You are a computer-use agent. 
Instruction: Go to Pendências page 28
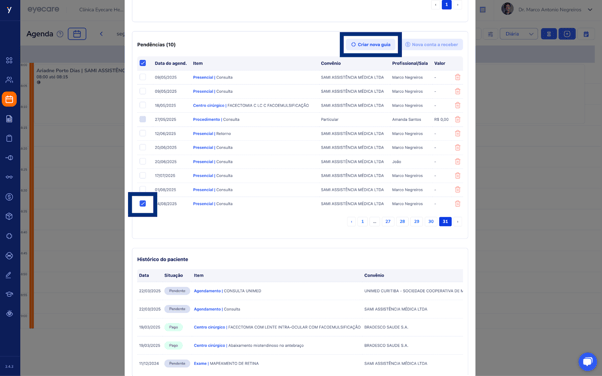[402, 222]
